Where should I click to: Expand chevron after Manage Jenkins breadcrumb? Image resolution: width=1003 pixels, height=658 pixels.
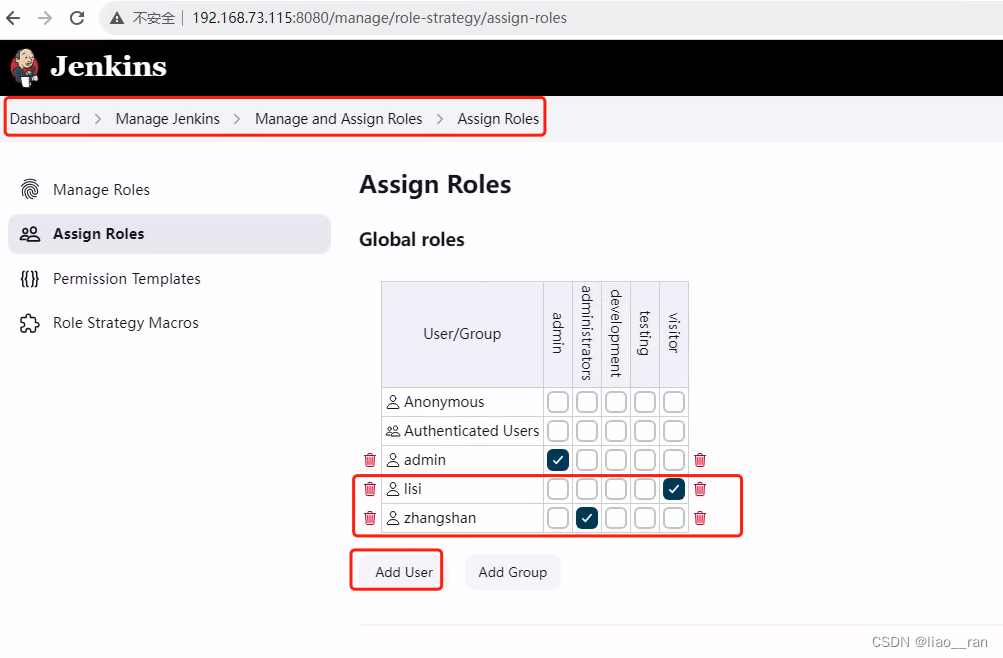coord(237,119)
